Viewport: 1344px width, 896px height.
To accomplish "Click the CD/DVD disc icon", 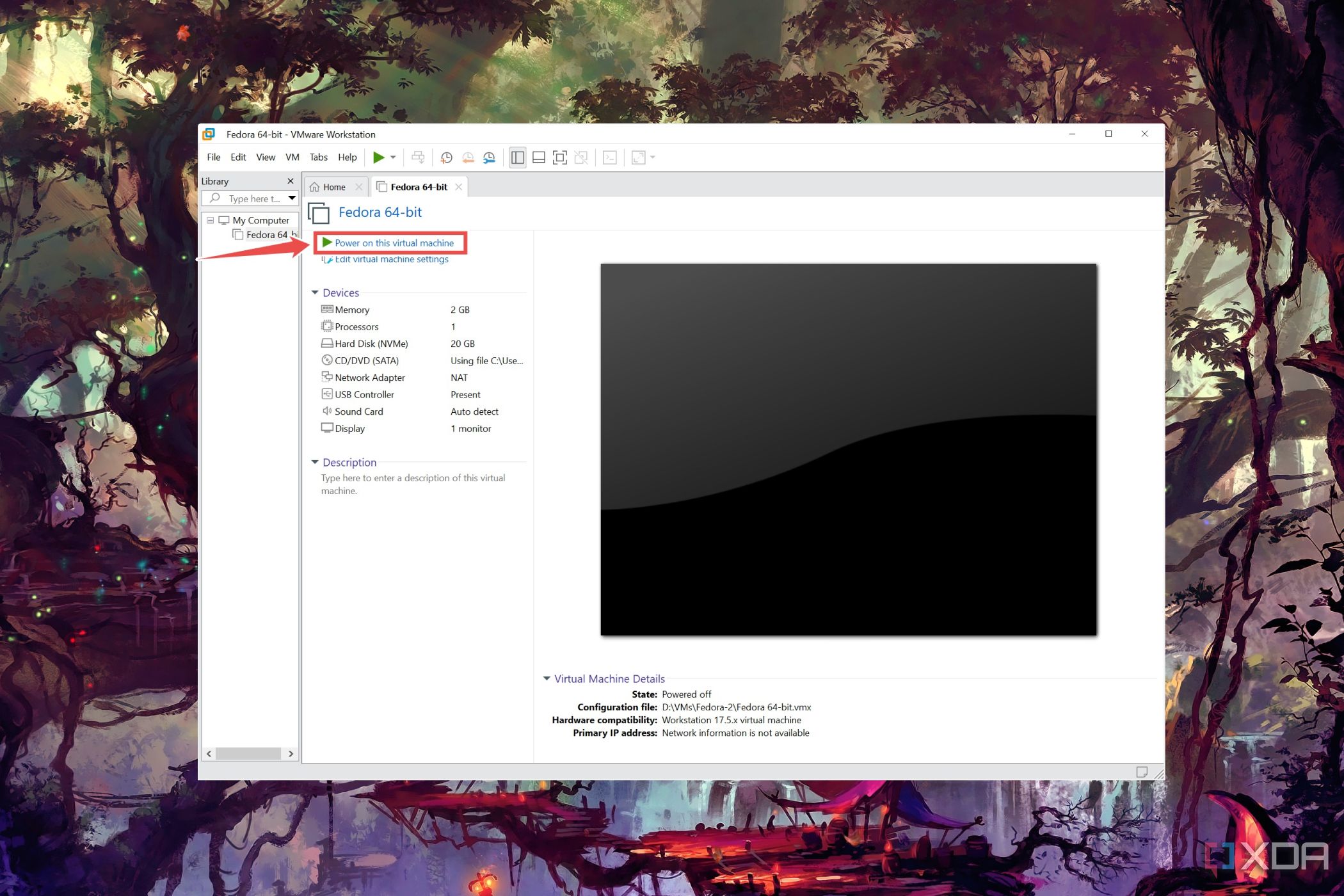I will 327,360.
